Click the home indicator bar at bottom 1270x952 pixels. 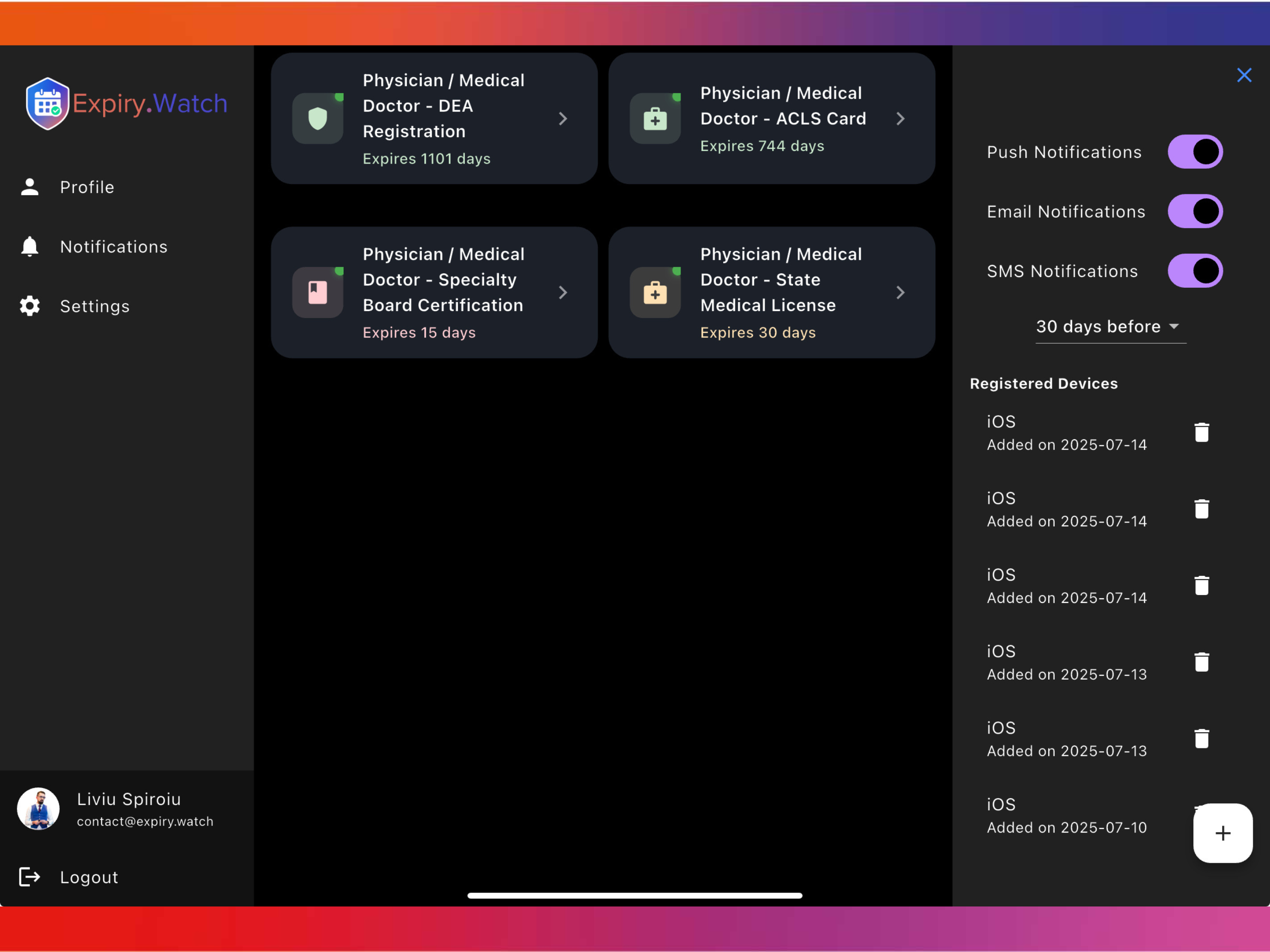pyautogui.click(x=635, y=895)
